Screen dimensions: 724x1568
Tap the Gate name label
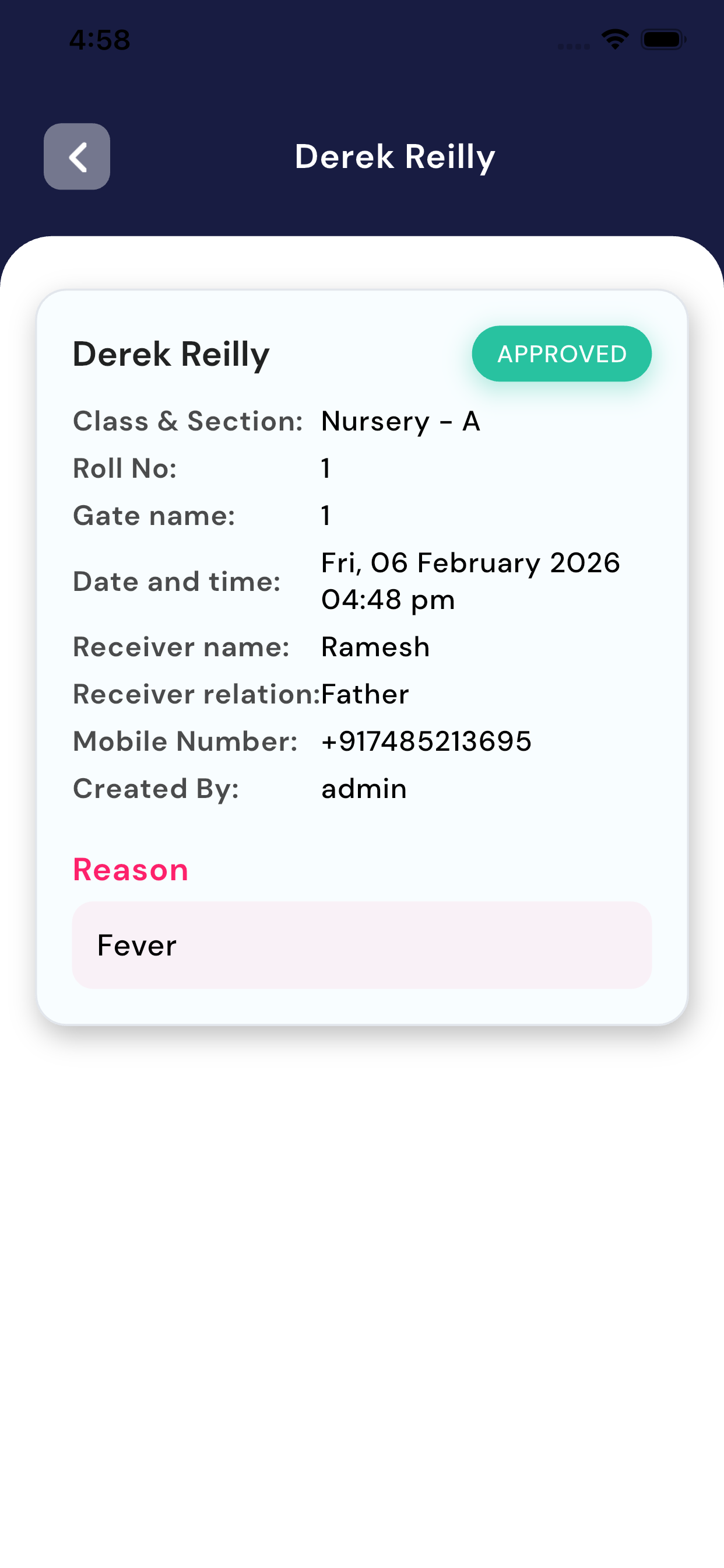(x=154, y=516)
